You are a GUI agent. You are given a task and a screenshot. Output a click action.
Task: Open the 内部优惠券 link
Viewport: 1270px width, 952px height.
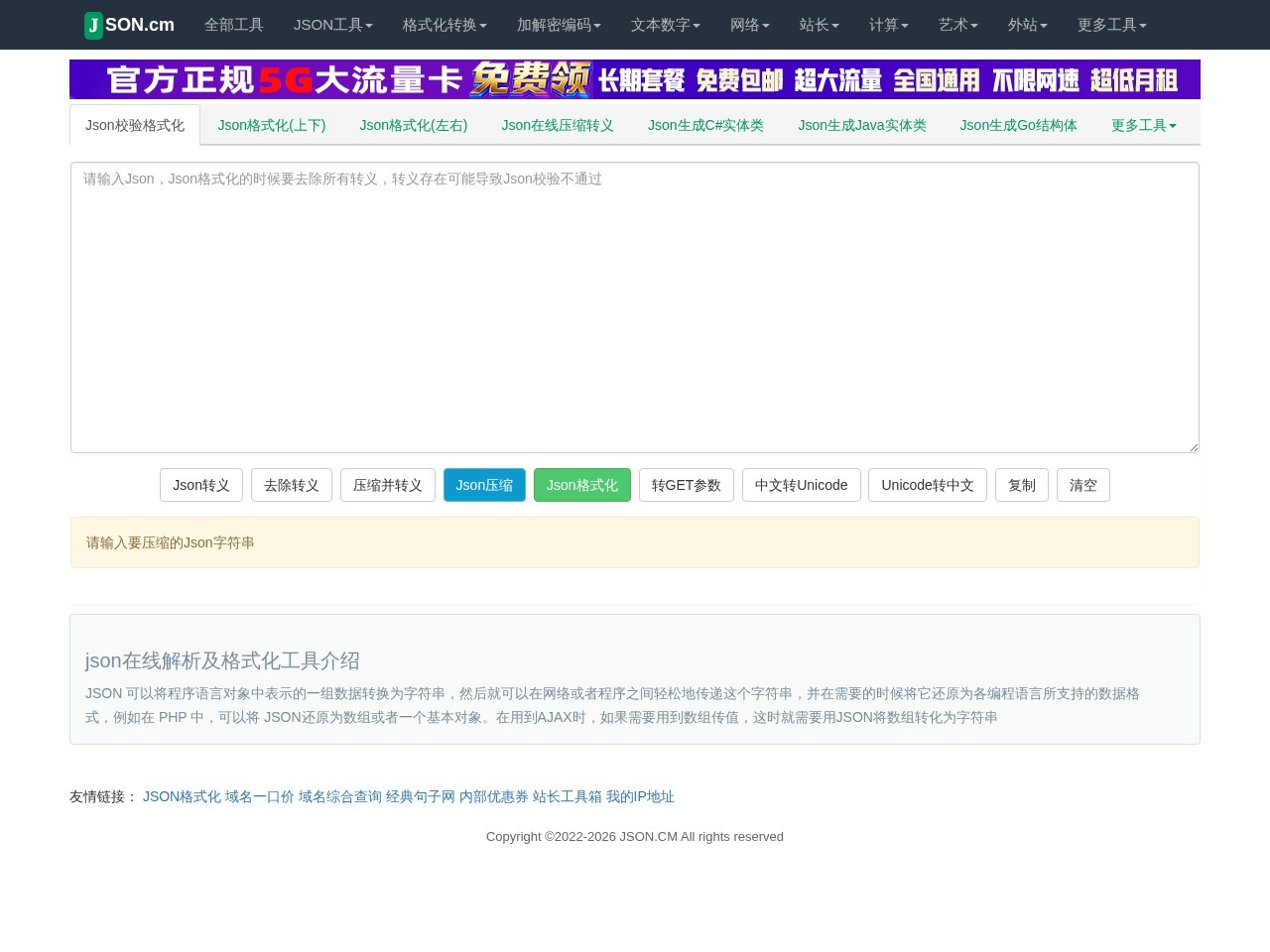click(x=494, y=796)
